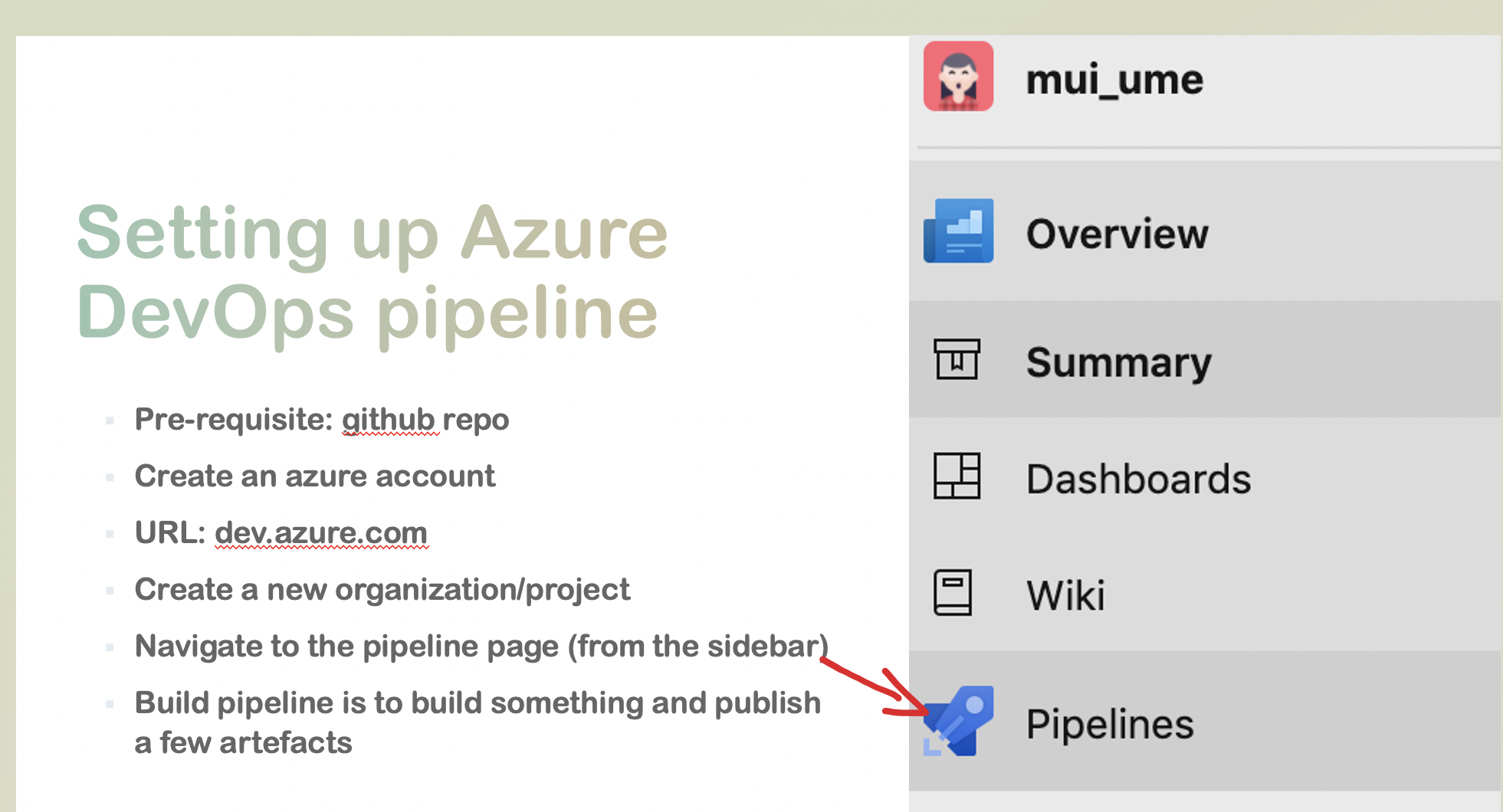Open the Overview section label
This screenshot has height=812, width=1503.
1117,234
